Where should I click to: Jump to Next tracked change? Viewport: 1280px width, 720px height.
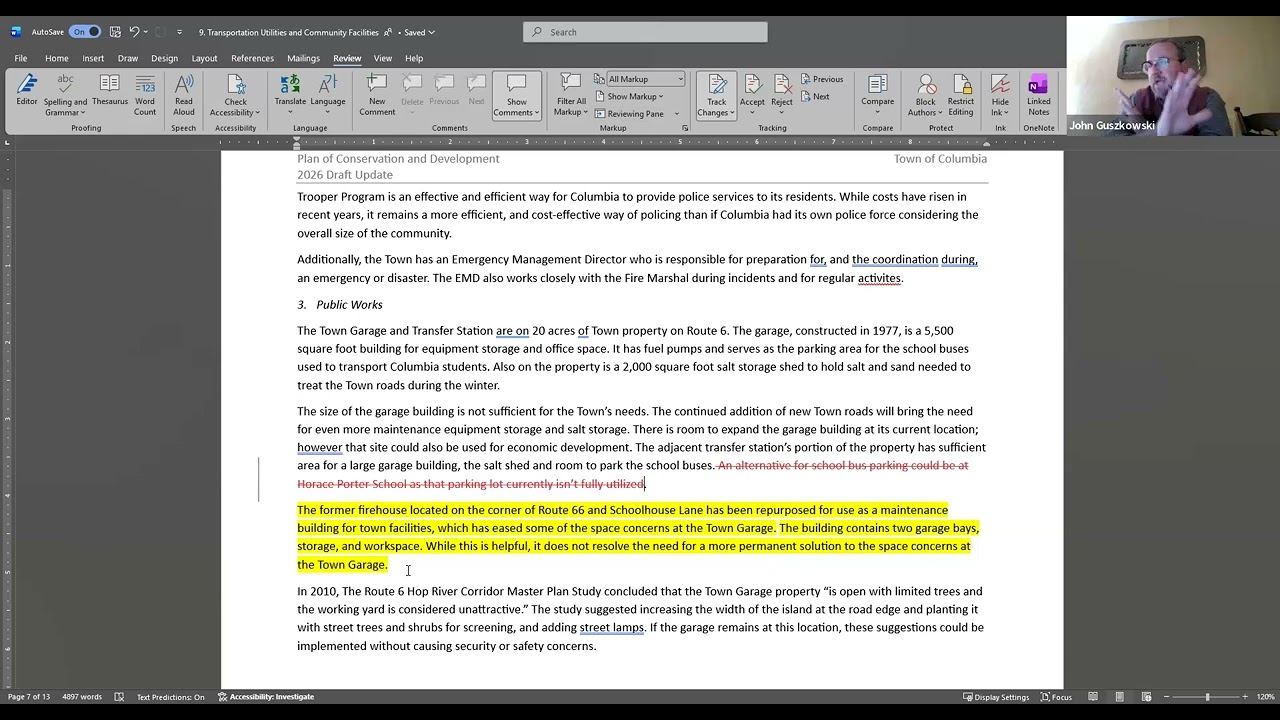tap(815, 97)
